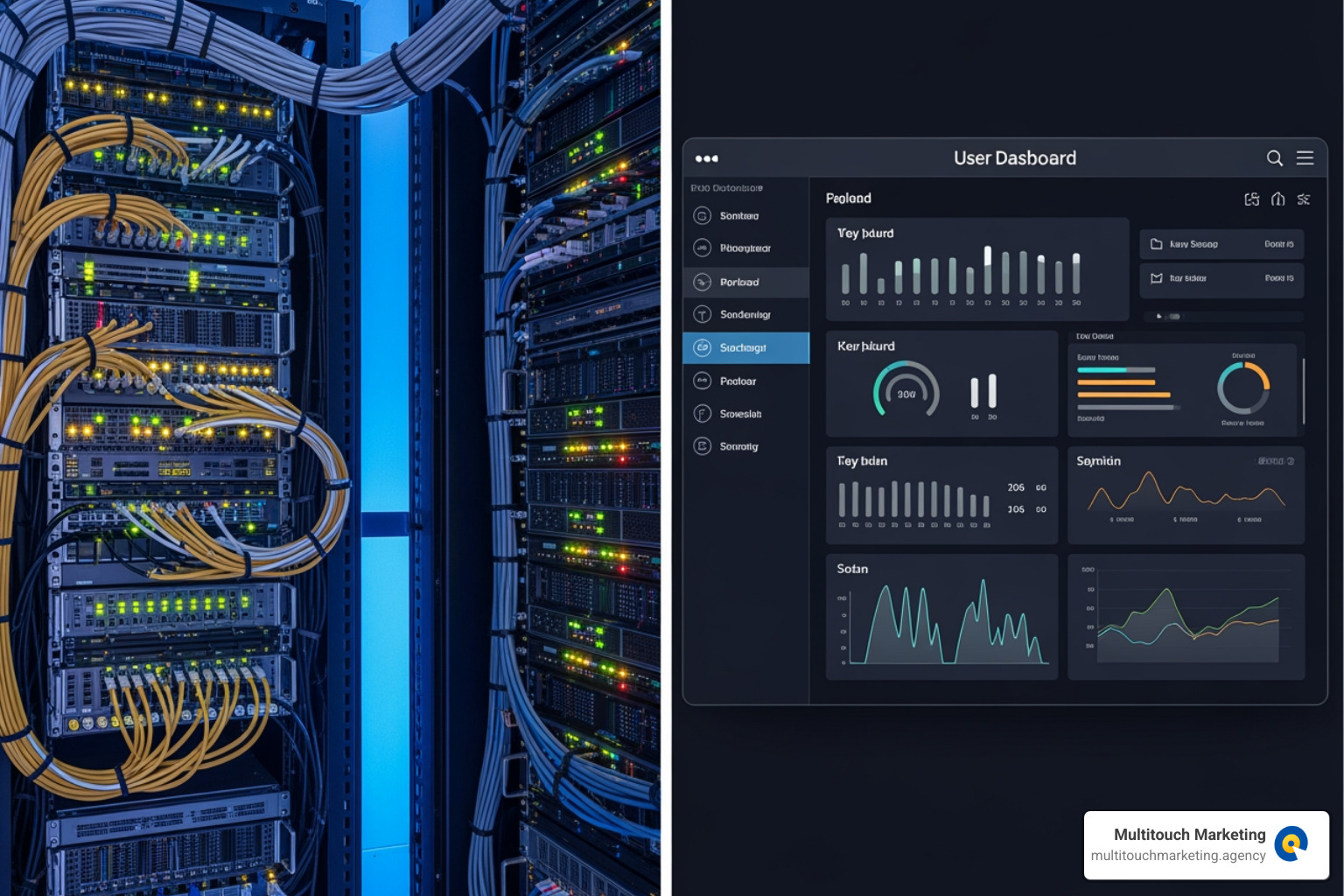The width and height of the screenshot is (1344, 896).
Task: Click the 'Gontr' button on the folder card
Action: pyautogui.click(x=1278, y=243)
